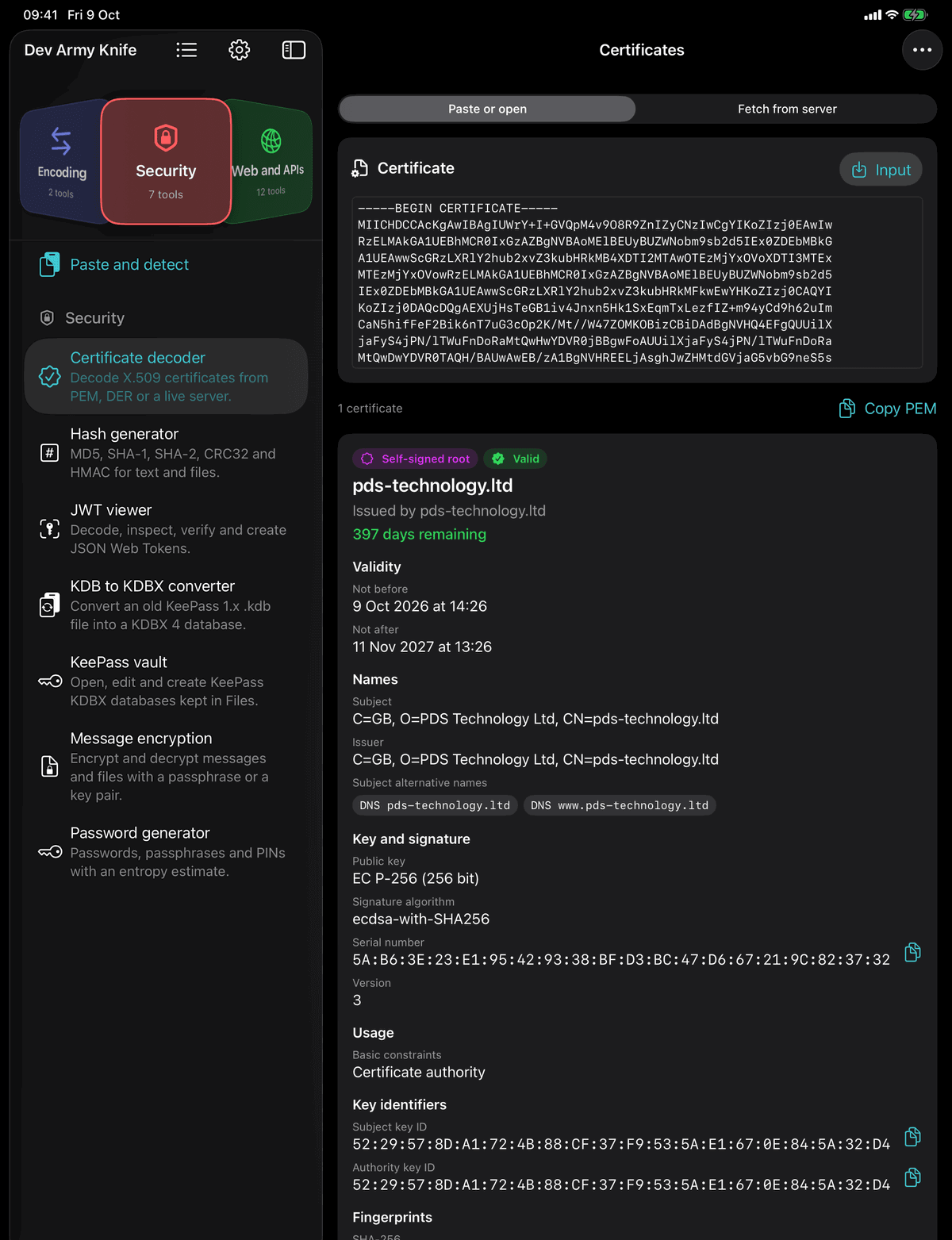Open the KDB to KDBX converter
This screenshot has height=1240, width=952.
click(166, 605)
